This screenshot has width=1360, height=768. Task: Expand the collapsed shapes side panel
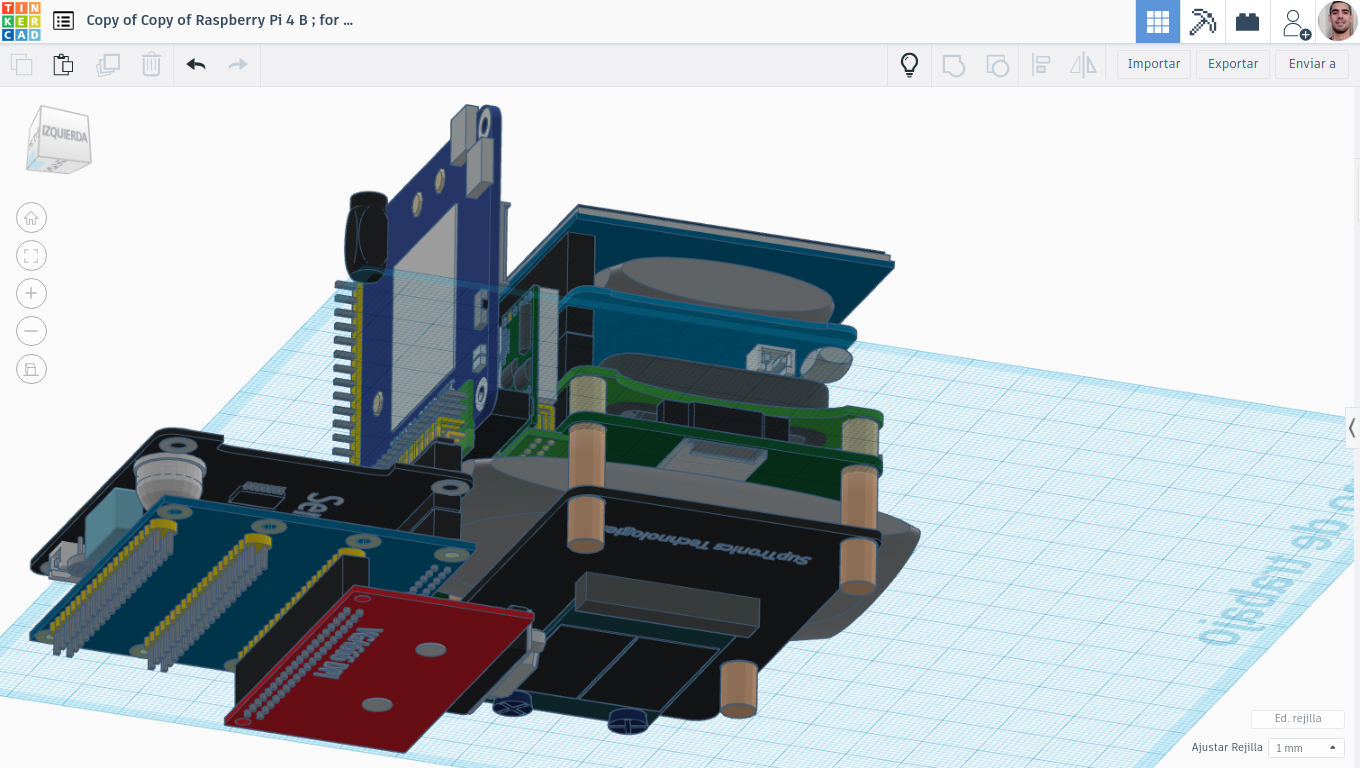point(1352,428)
